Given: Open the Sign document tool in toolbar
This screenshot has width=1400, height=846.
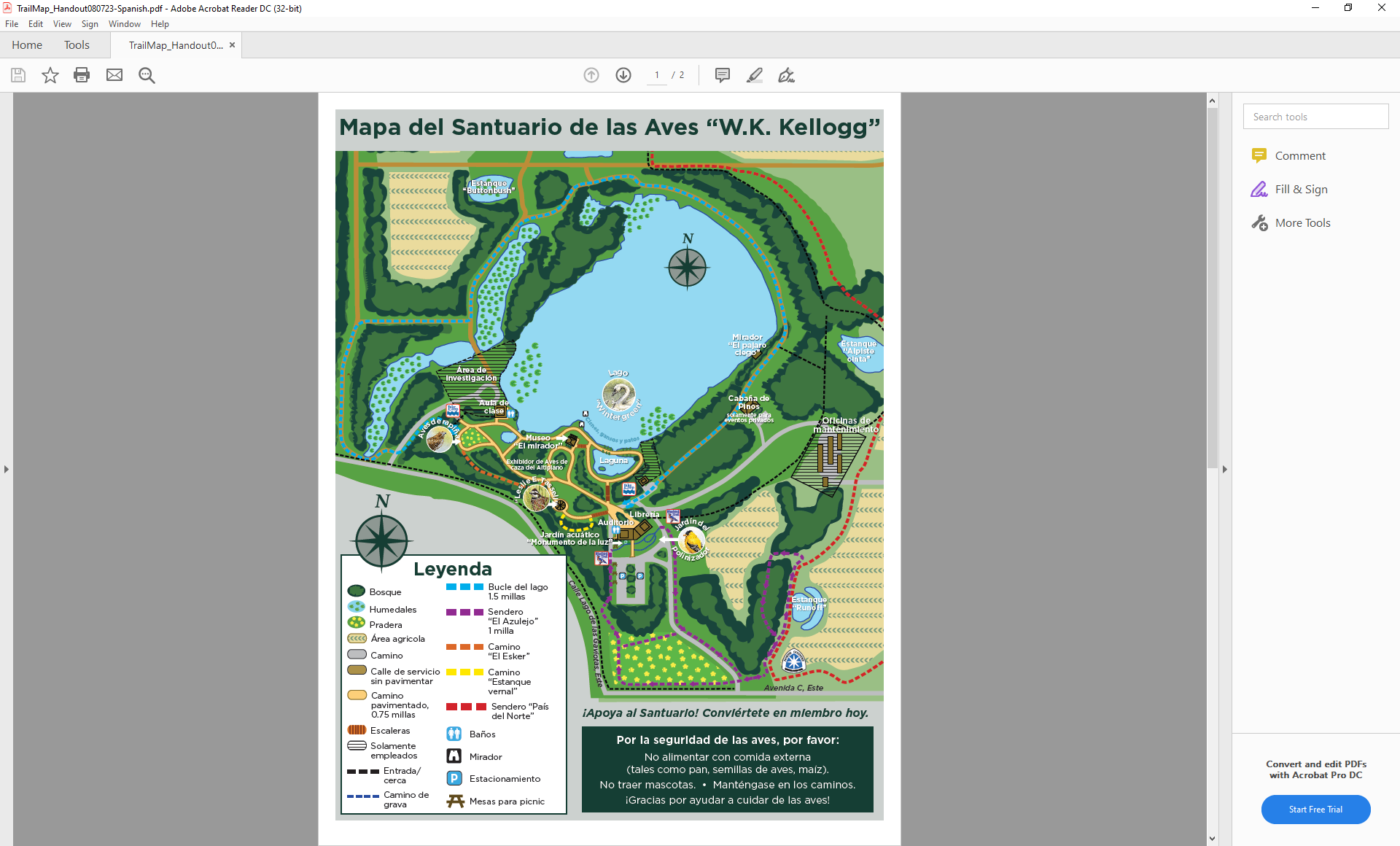Looking at the screenshot, I should (786, 75).
